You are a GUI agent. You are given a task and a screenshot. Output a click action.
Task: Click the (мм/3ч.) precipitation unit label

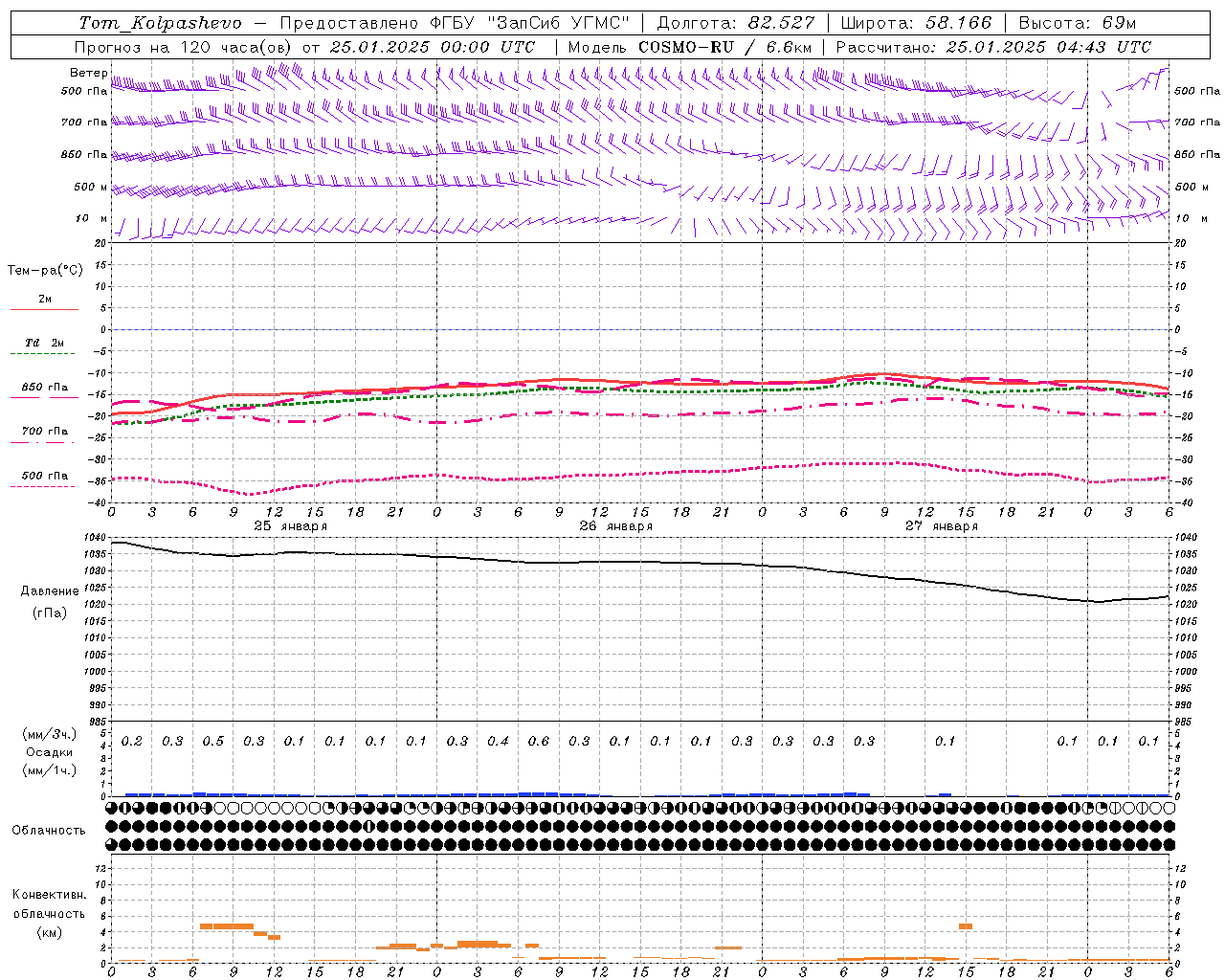tap(50, 734)
